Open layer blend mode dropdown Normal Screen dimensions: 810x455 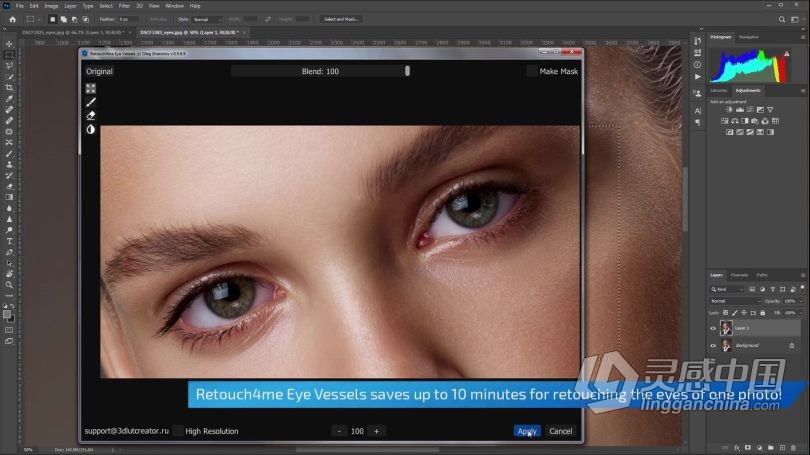[735, 301]
